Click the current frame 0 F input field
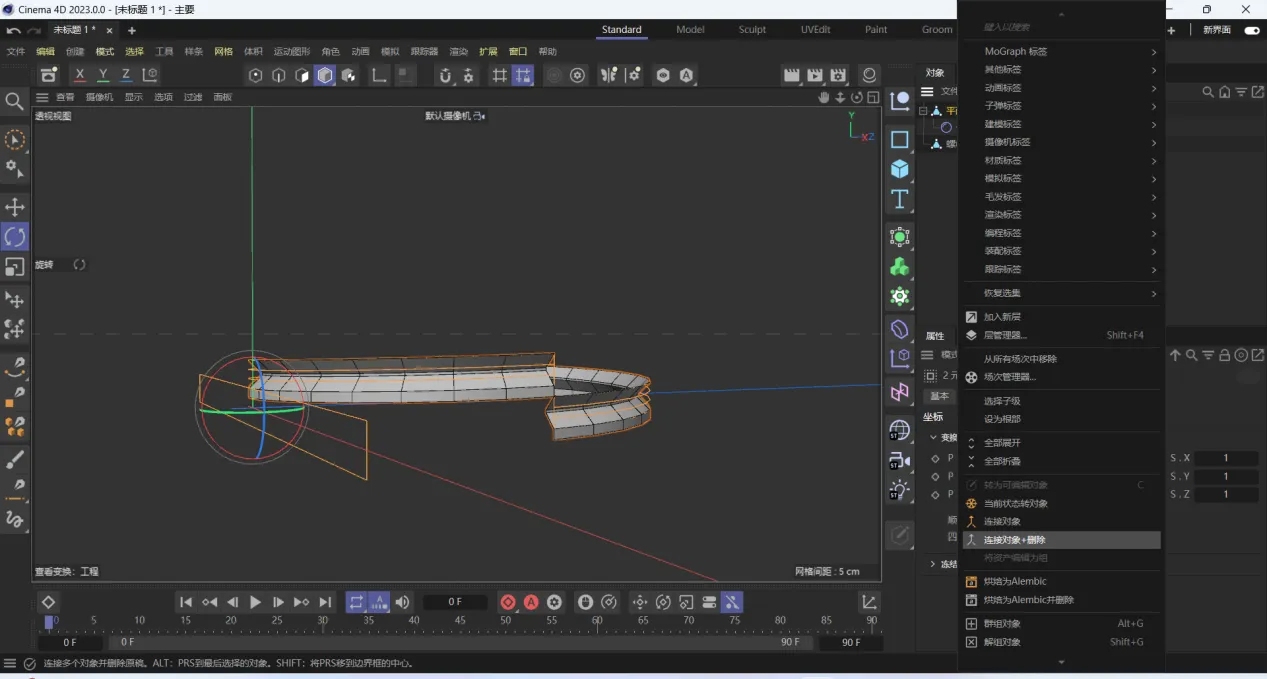Screen dimensions: 1267x679 tap(455, 602)
